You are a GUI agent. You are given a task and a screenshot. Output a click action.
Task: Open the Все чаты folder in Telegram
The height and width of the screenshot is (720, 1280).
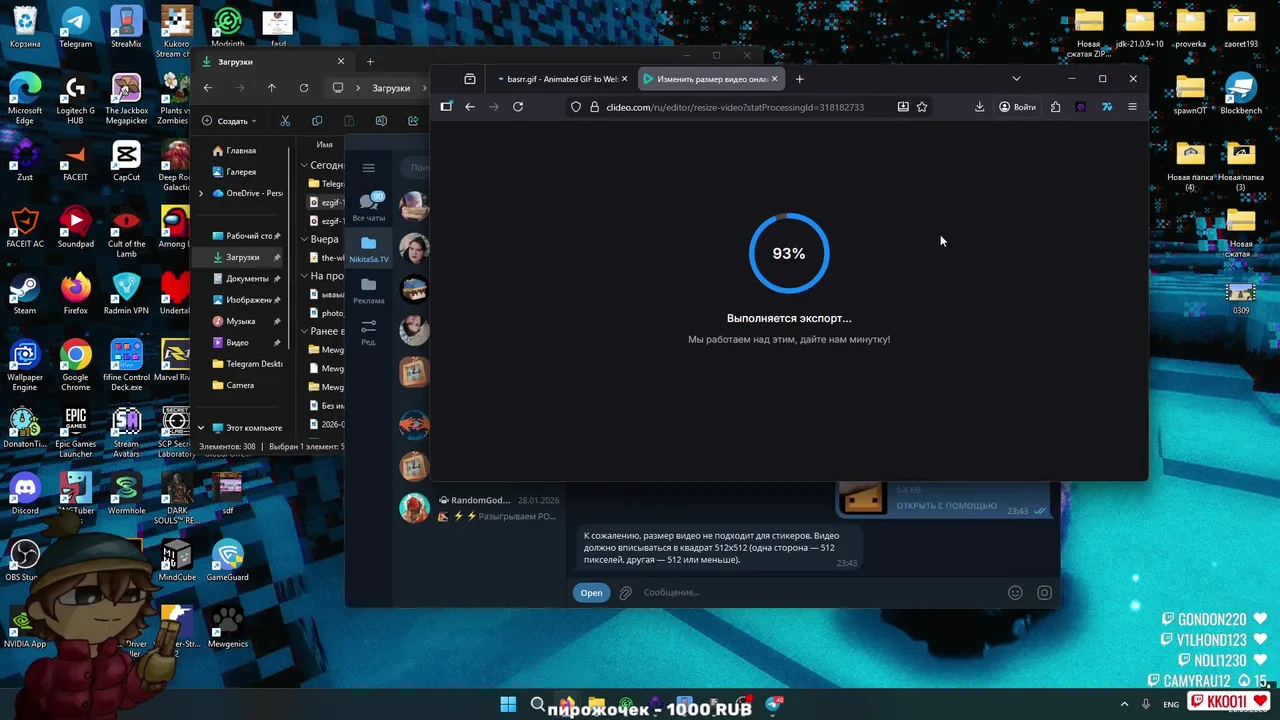[x=368, y=207]
